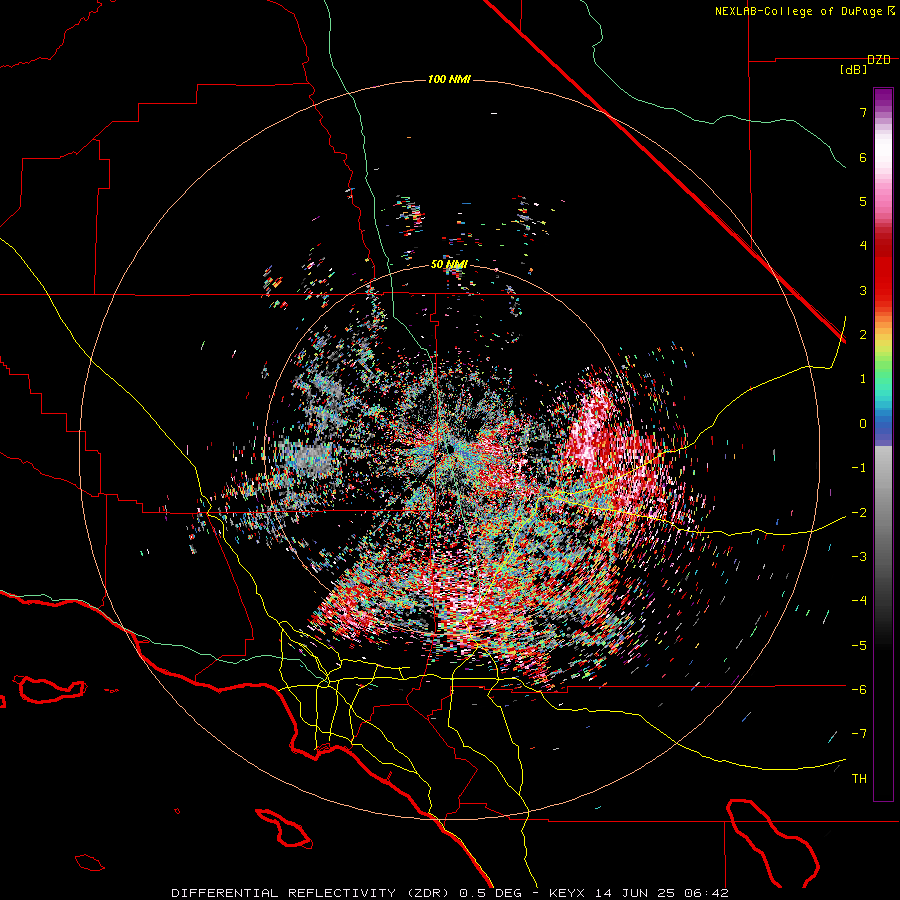Viewport: 900px width, 900px height.
Task: Select the 7 dB scale label
Action: pos(863,112)
